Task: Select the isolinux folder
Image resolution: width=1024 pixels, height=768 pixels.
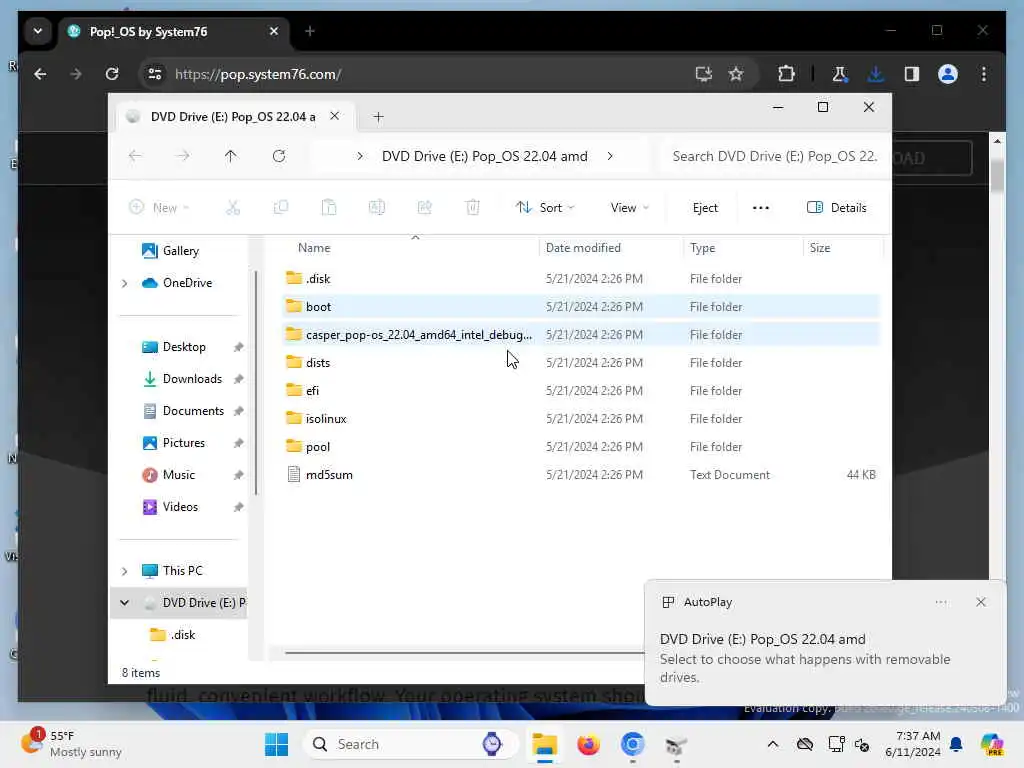Action: [581, 419]
